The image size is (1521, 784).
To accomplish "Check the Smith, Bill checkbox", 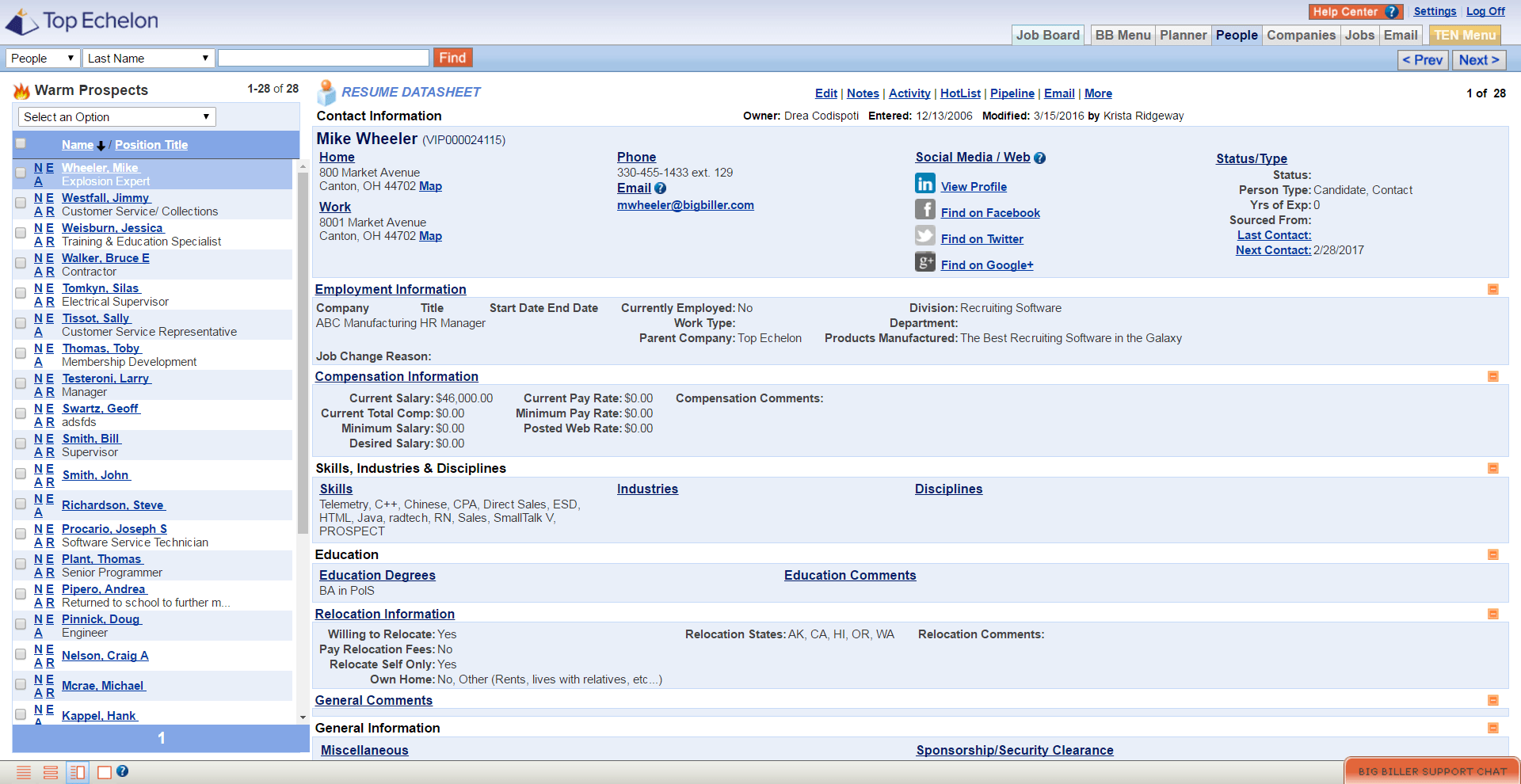I will click(21, 443).
